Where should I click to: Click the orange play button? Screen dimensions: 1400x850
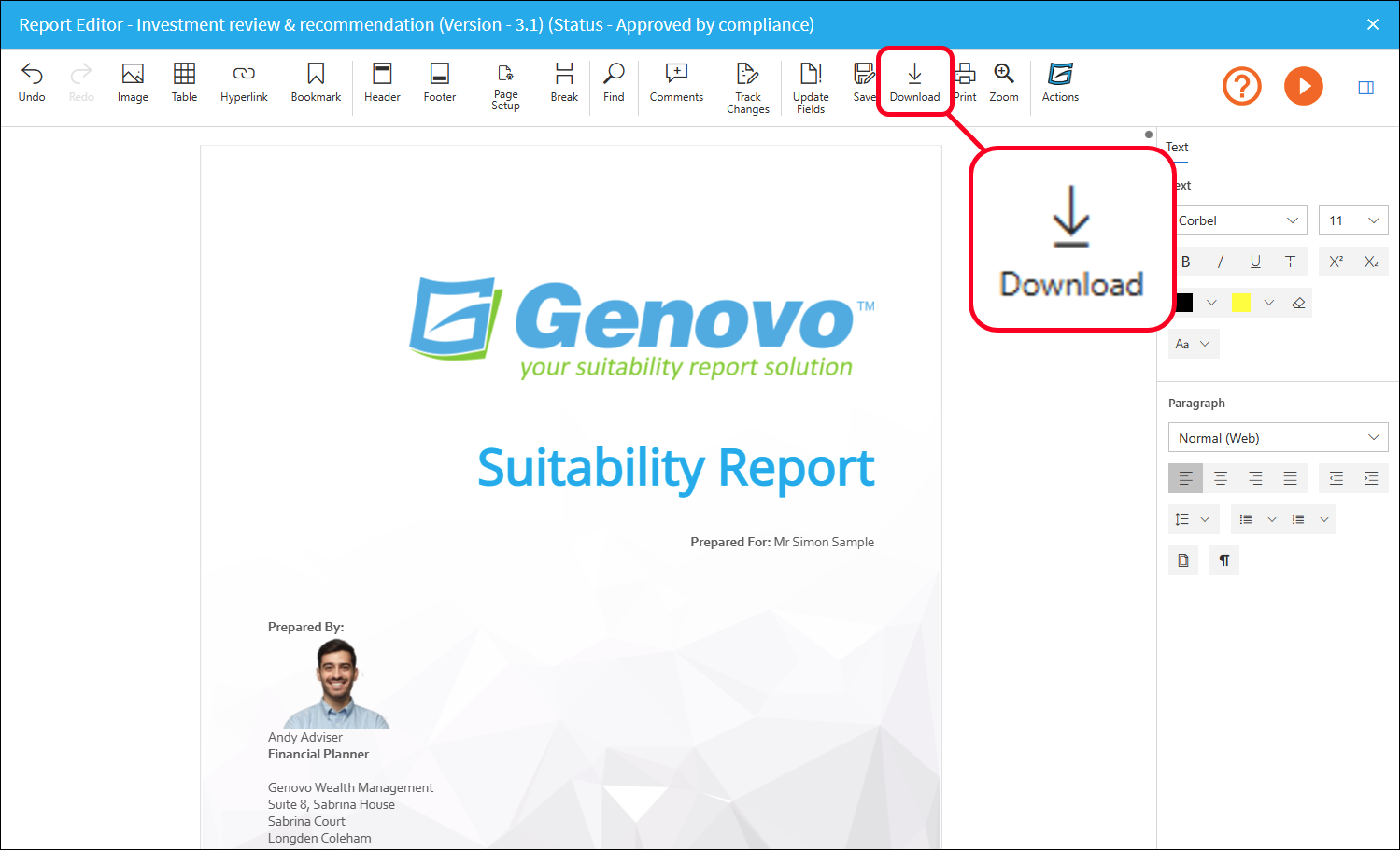tap(1304, 86)
